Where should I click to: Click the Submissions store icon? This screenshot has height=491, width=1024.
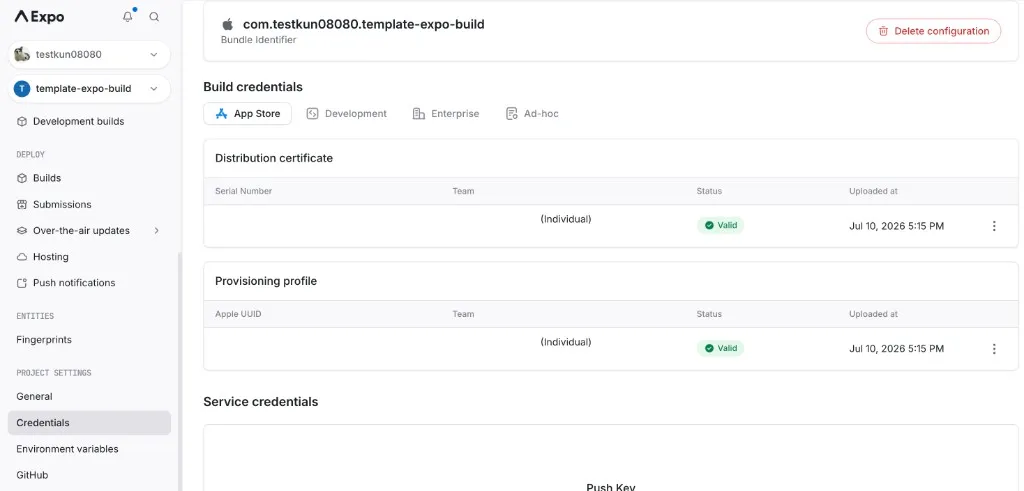tap(22, 204)
